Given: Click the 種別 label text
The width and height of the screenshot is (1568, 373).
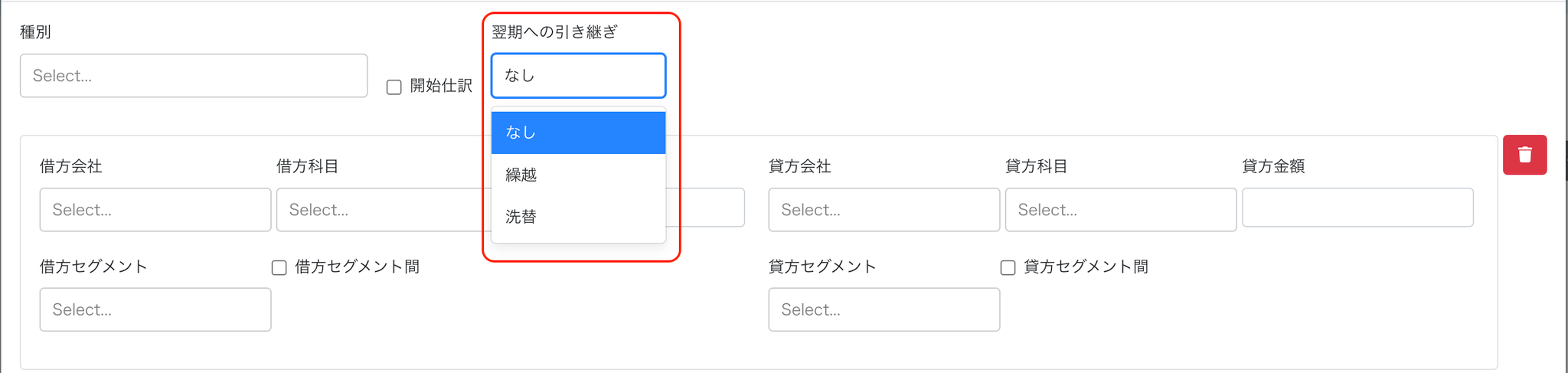Looking at the screenshot, I should 35,32.
